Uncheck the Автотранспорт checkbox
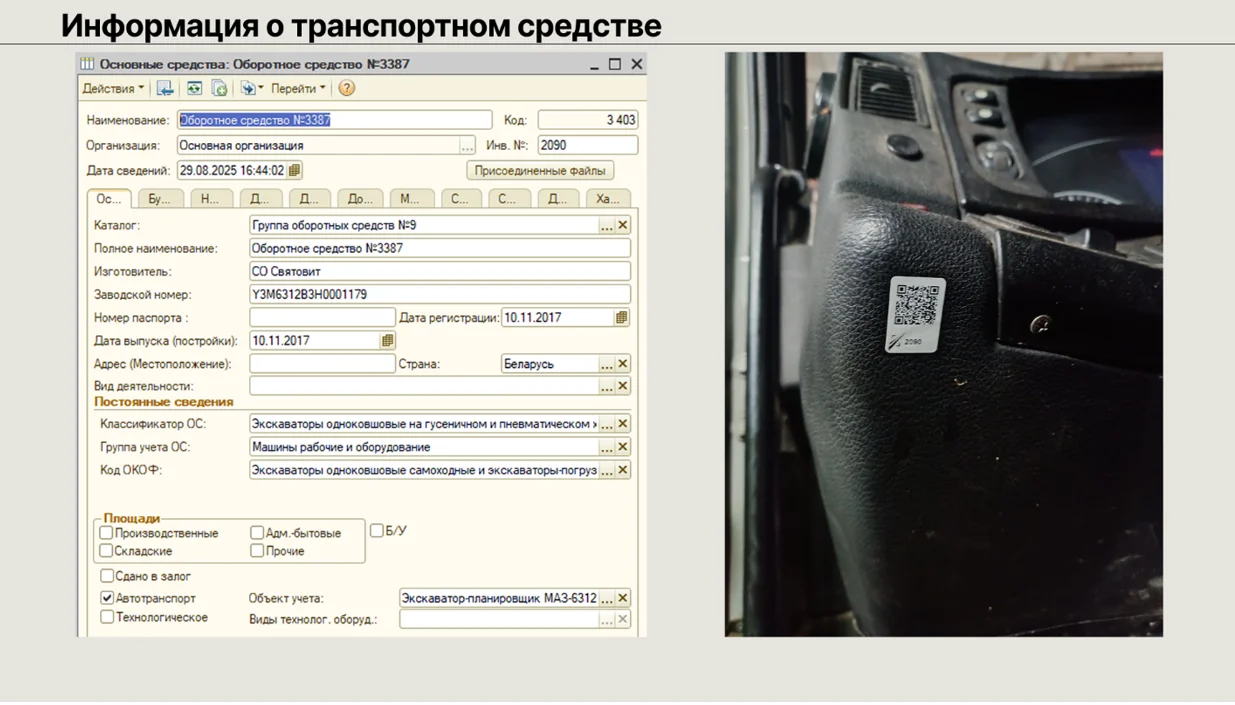Screen dimensions: 1235x705 tap(106, 596)
